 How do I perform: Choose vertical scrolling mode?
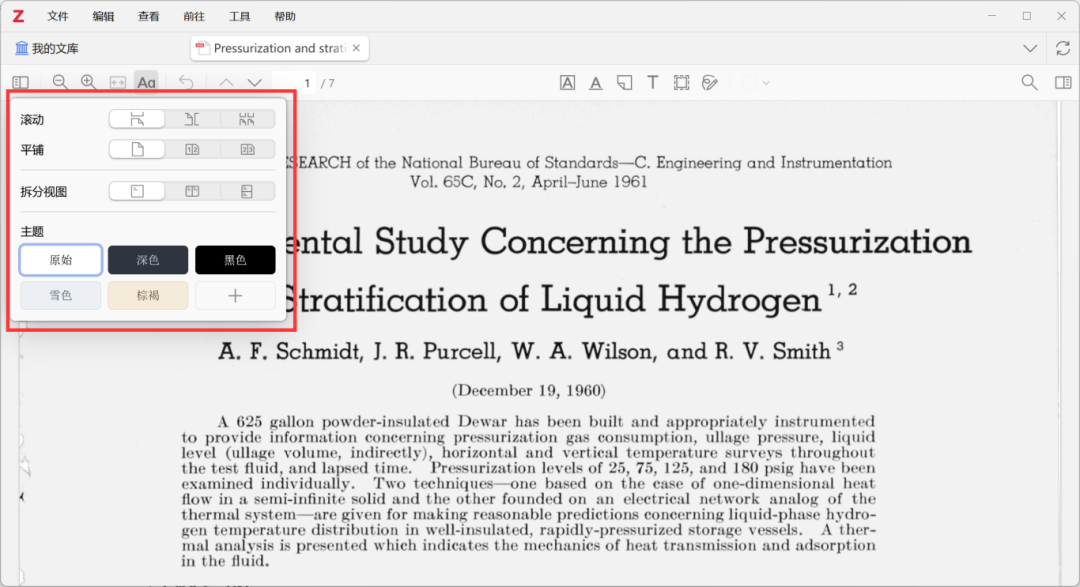(137, 119)
